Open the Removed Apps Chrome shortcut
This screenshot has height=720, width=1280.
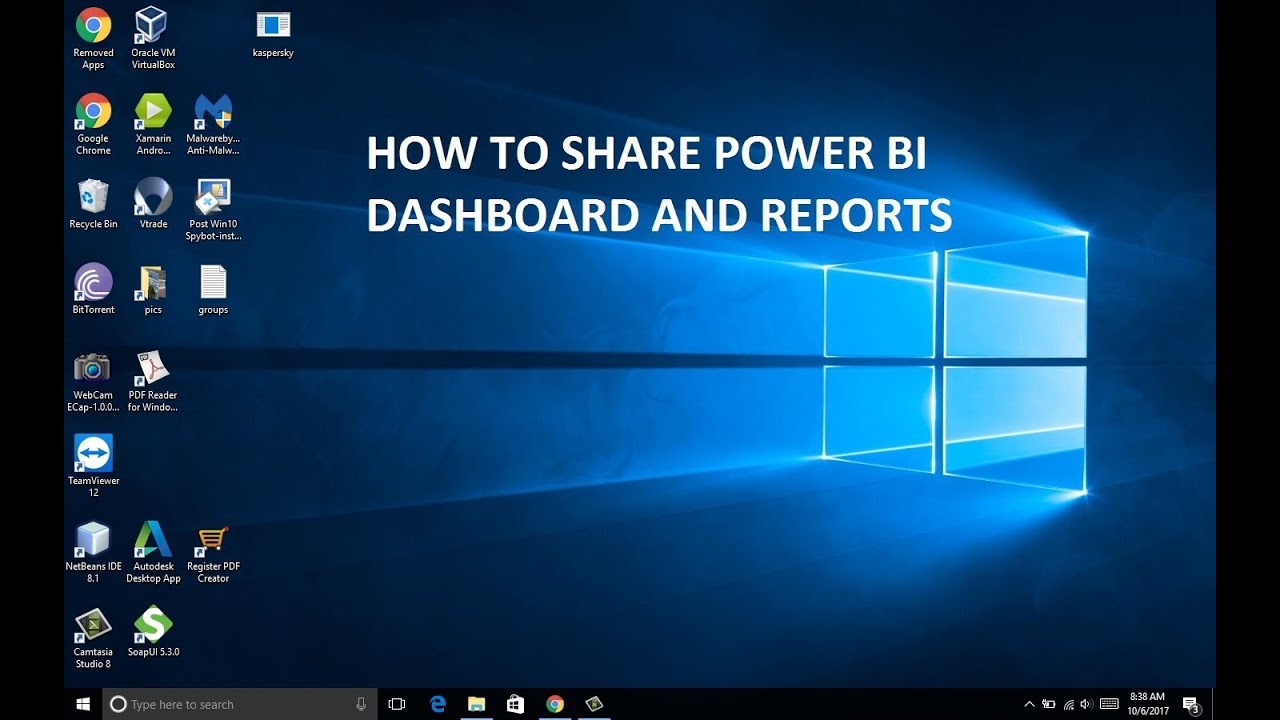point(93,39)
